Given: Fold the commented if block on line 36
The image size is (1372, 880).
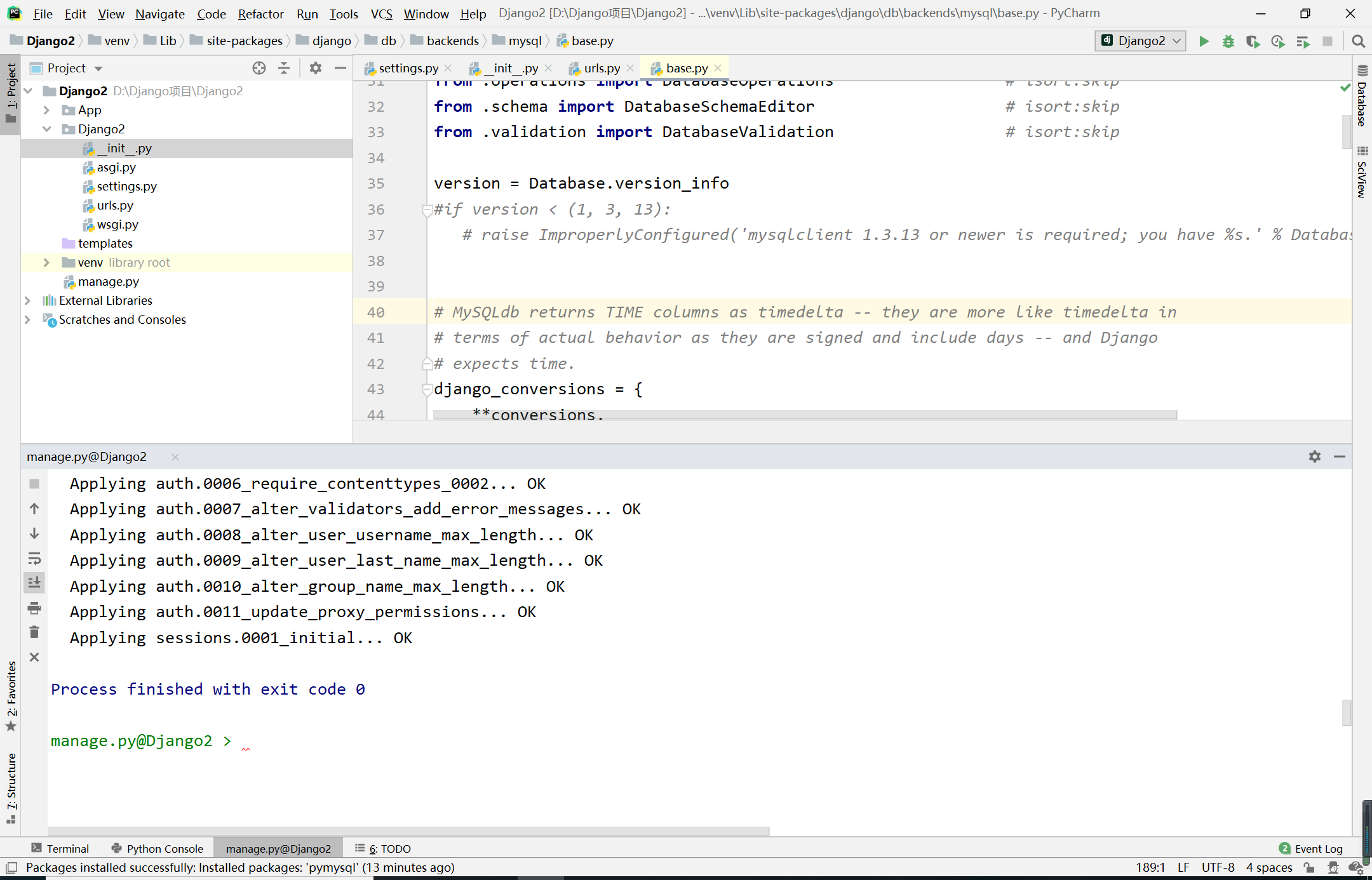Looking at the screenshot, I should [x=427, y=210].
